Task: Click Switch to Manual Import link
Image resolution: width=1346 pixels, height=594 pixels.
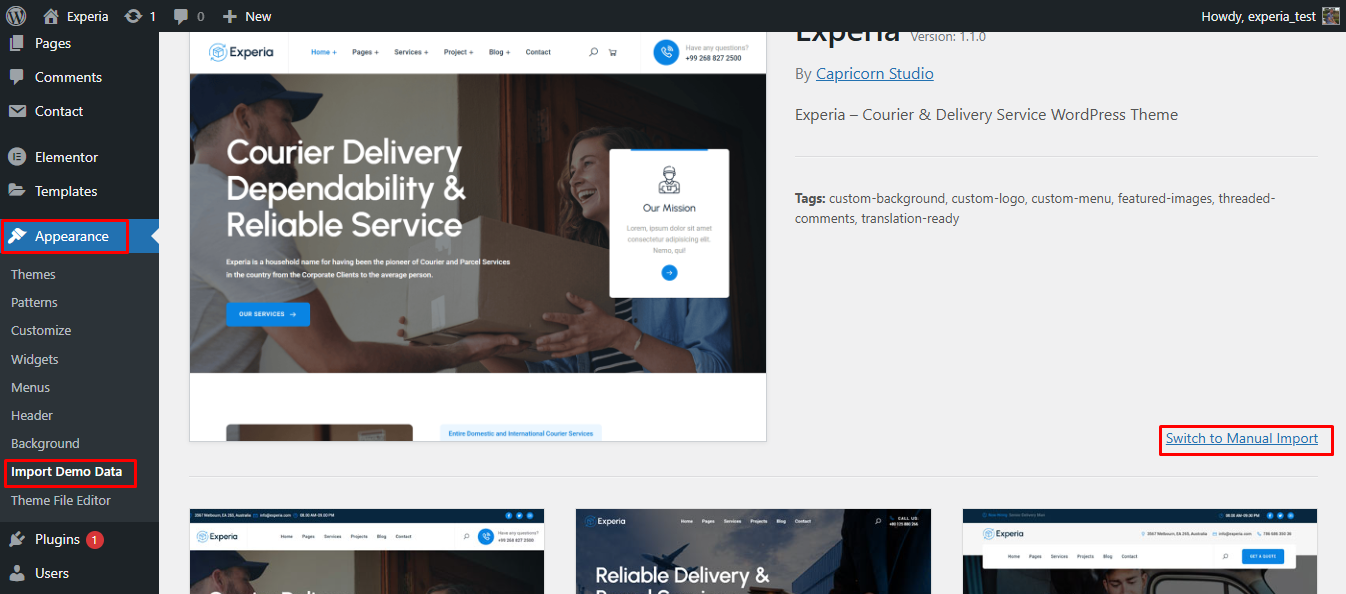Action: (1242, 438)
